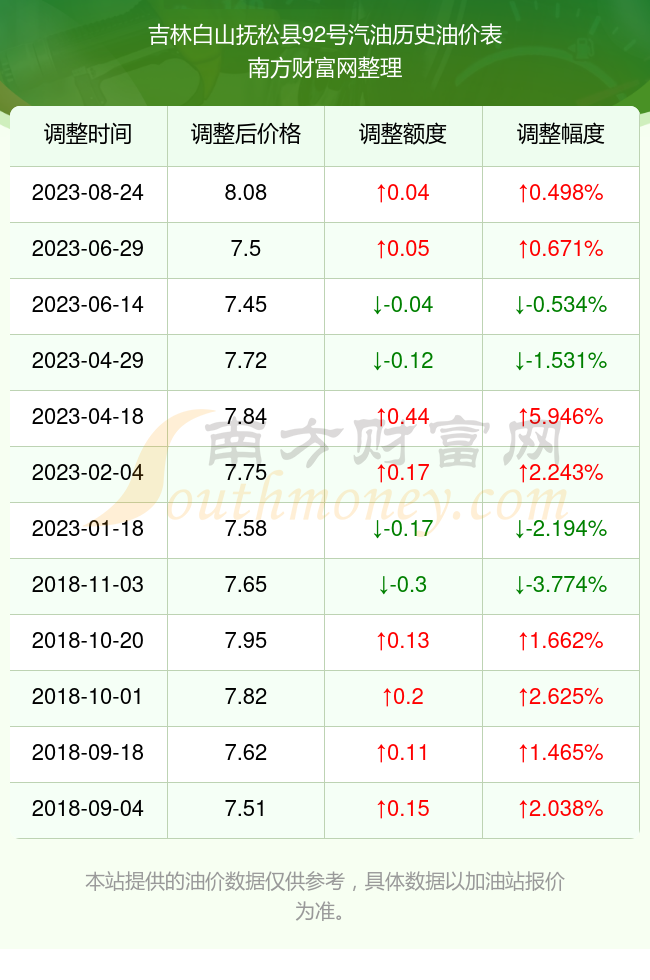Click the red ↑0.05 adjustment value
650x980 pixels.
click(403, 249)
